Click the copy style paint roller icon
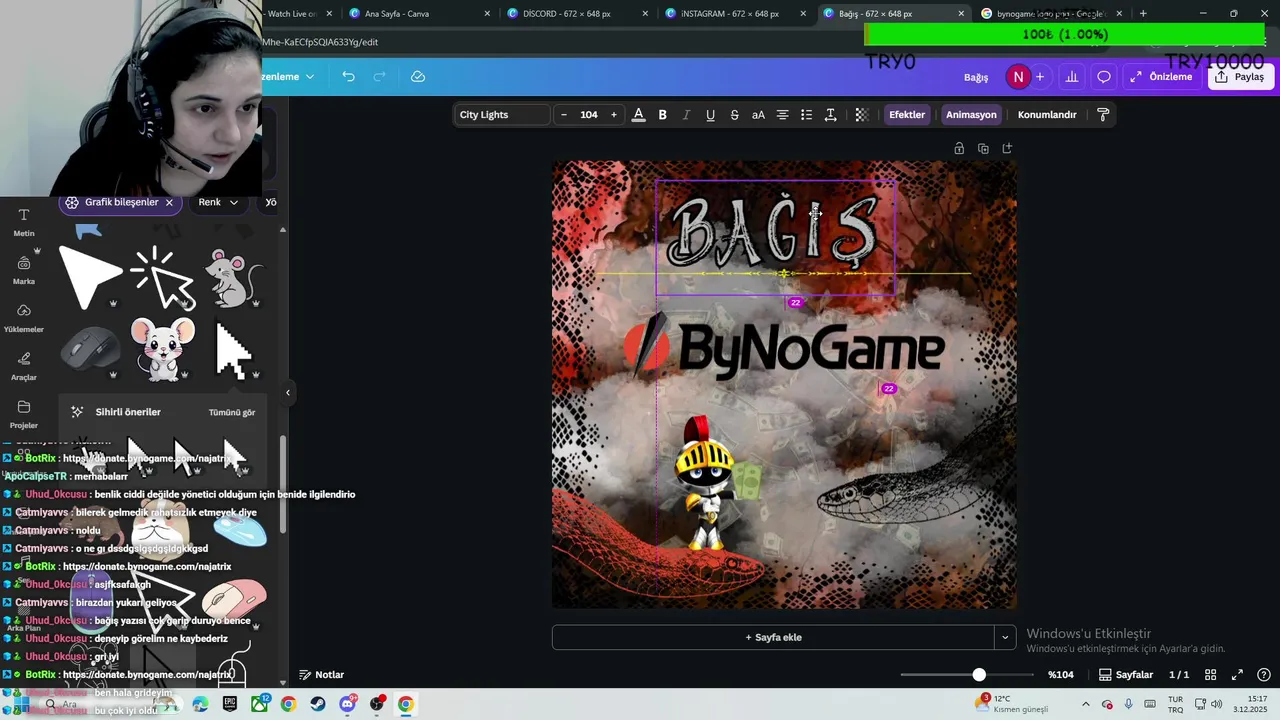This screenshot has height=720, width=1280. 1103,115
